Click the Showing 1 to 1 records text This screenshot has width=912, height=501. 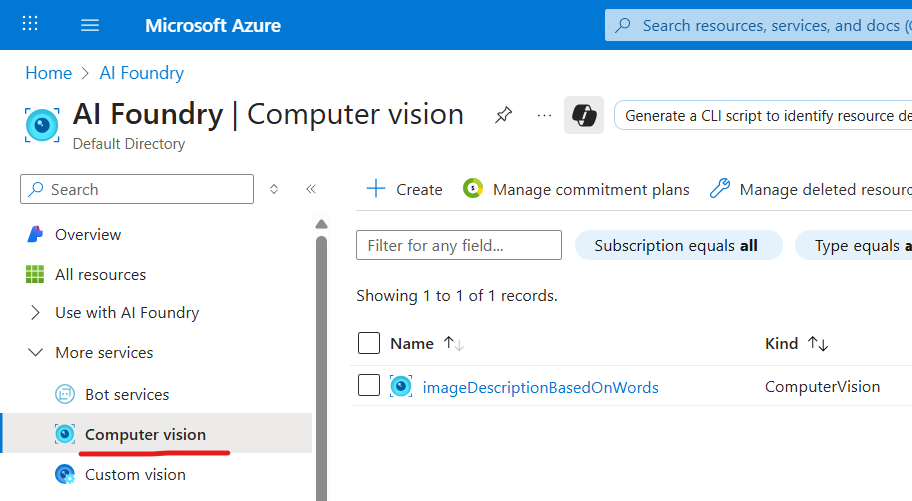(457, 296)
